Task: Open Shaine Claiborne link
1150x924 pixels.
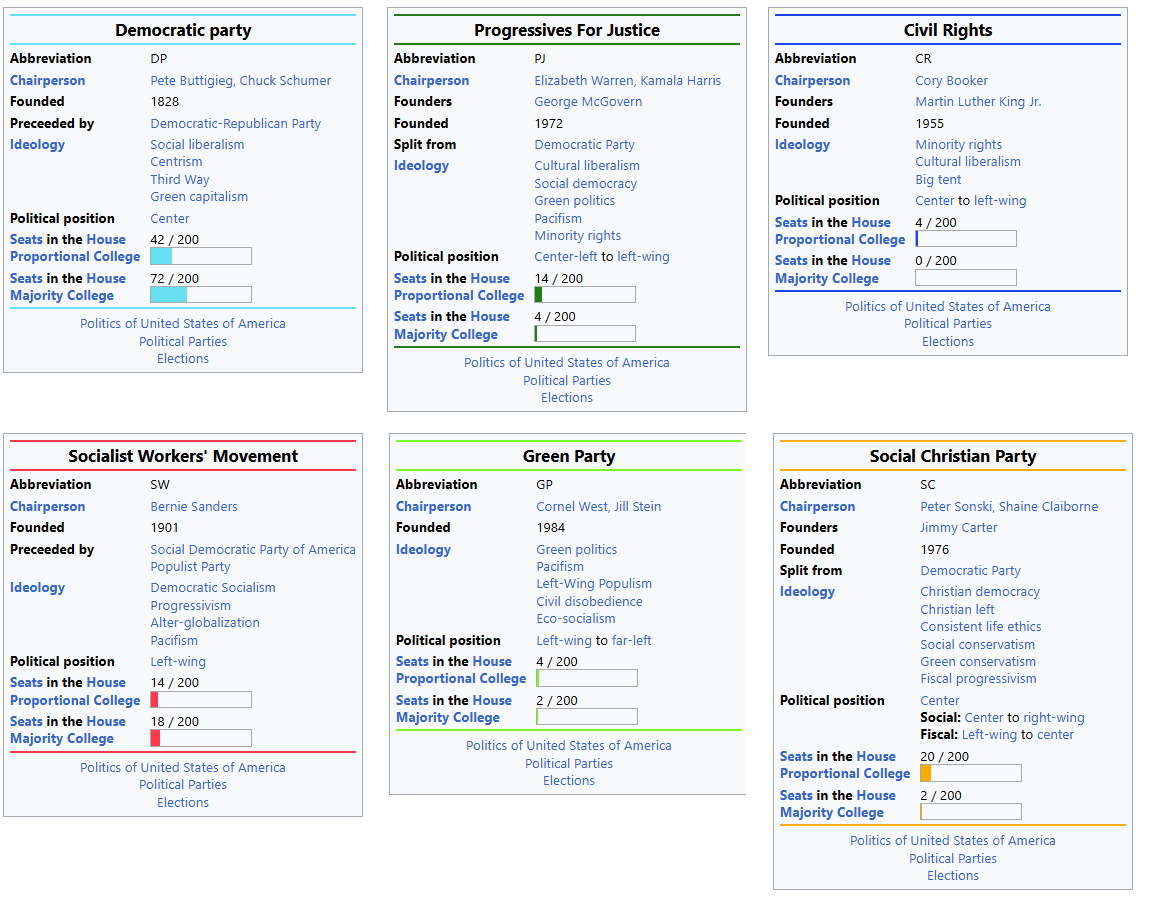Action: pos(1049,507)
